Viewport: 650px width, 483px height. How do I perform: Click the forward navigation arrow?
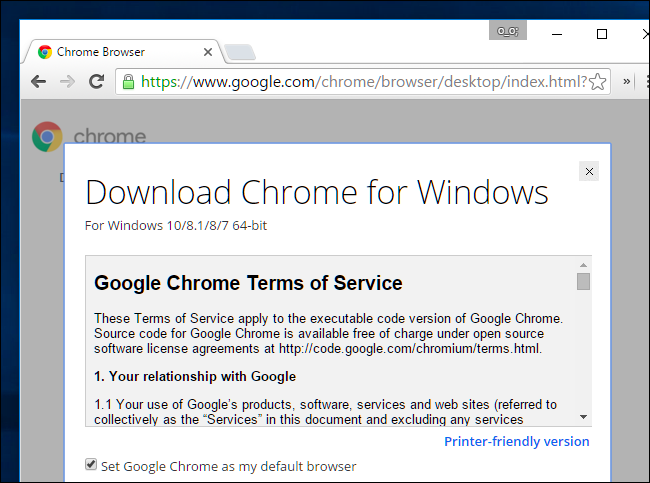click(67, 82)
